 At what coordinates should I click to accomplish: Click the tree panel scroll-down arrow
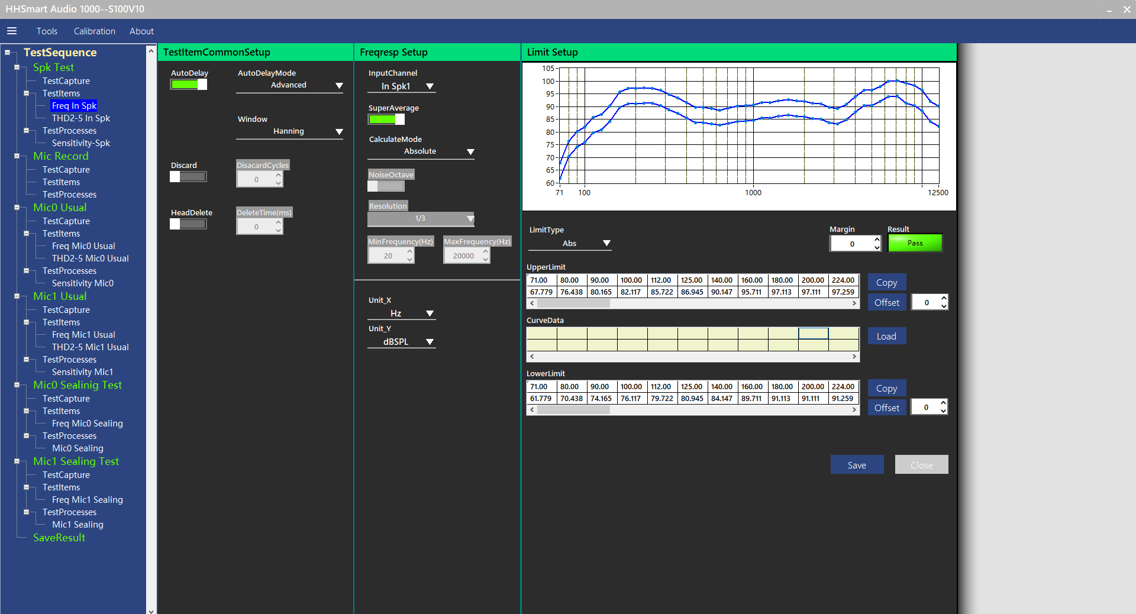point(151,610)
